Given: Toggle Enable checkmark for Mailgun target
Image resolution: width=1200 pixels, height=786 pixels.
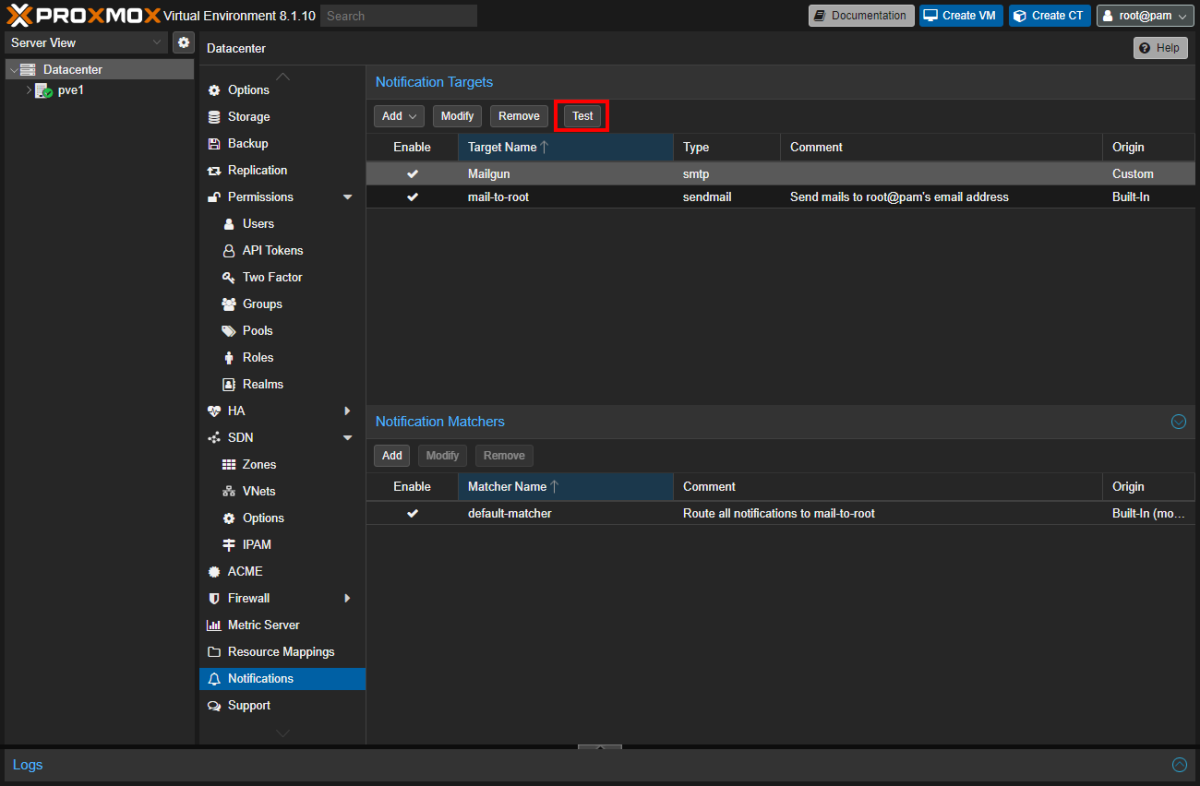Looking at the screenshot, I should tap(412, 174).
